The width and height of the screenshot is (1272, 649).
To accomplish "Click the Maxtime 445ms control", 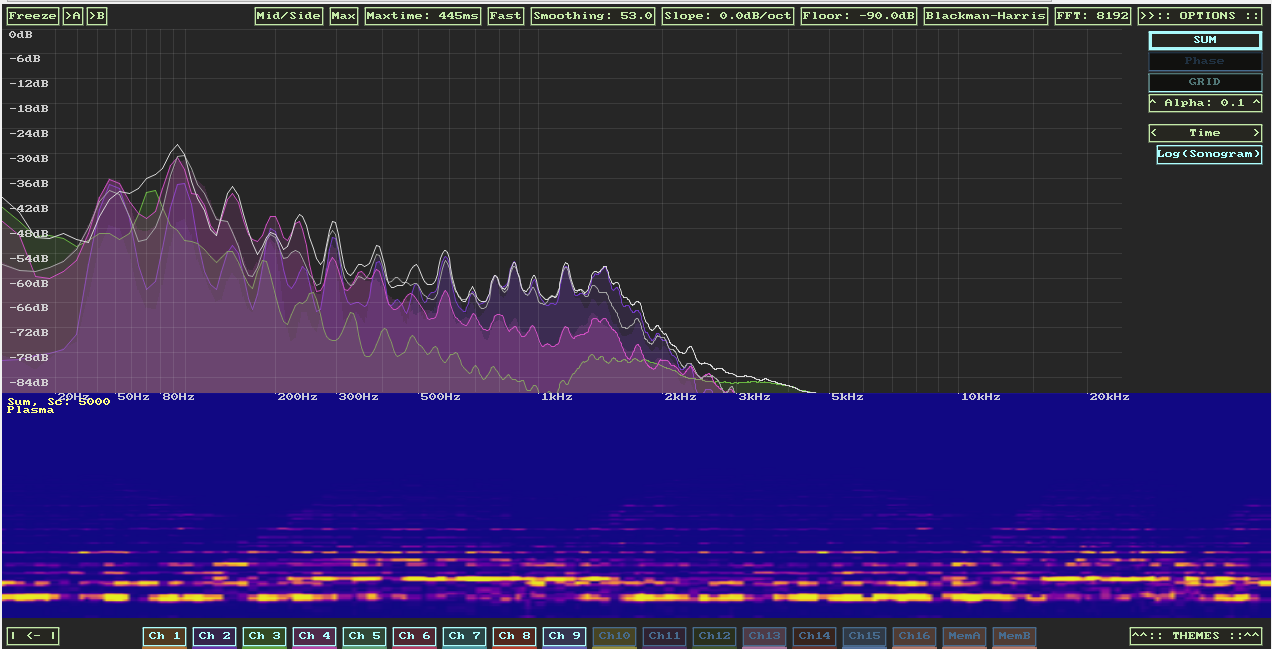I will point(421,15).
